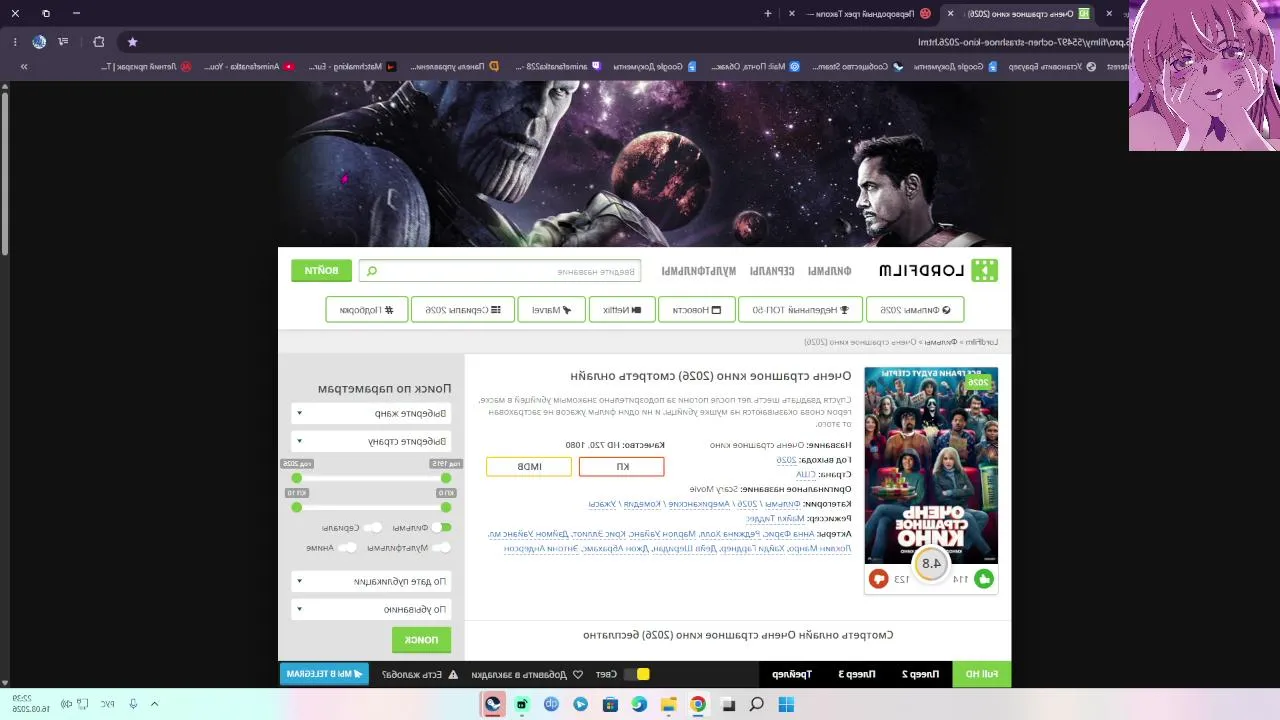Open Google Chrome from the taskbar

pyautogui.click(x=698, y=704)
